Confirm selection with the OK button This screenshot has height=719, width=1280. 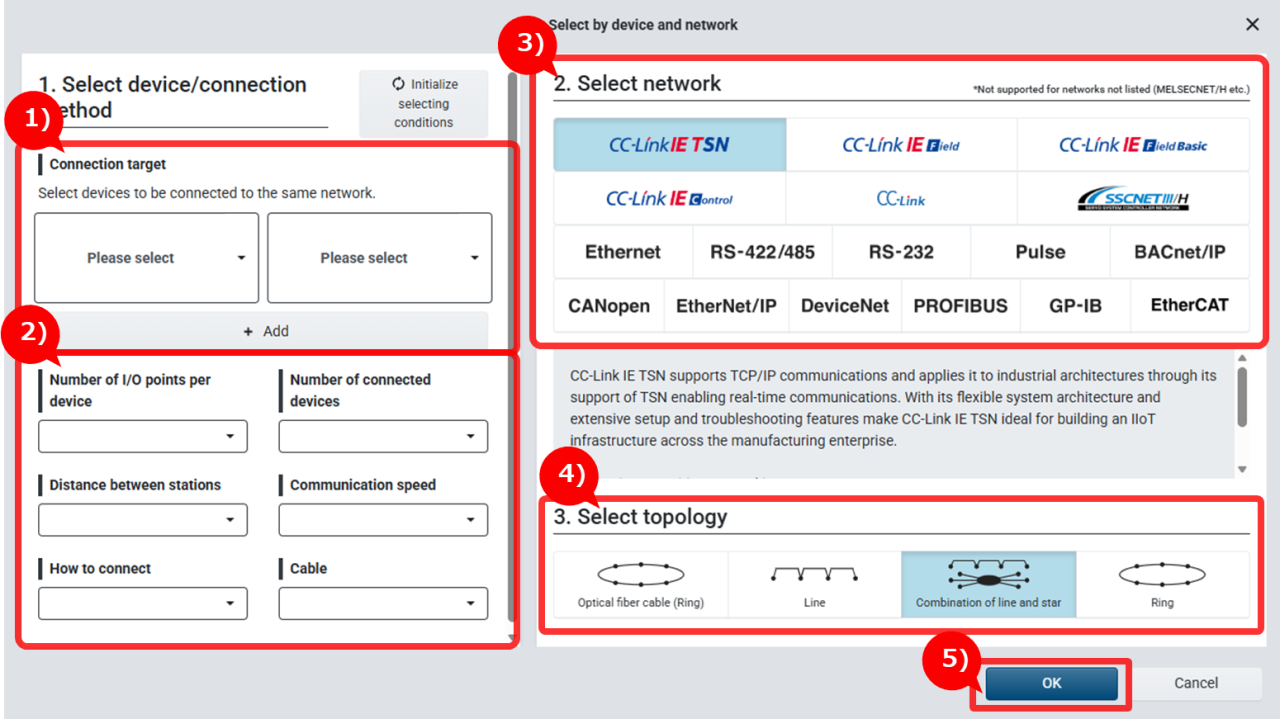pos(1051,683)
